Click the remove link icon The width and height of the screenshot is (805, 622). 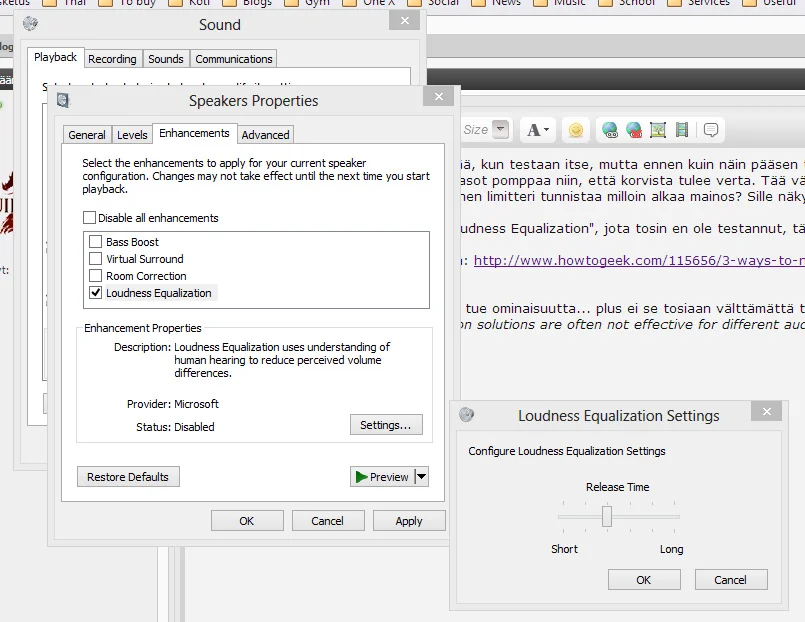pyautogui.click(x=633, y=130)
